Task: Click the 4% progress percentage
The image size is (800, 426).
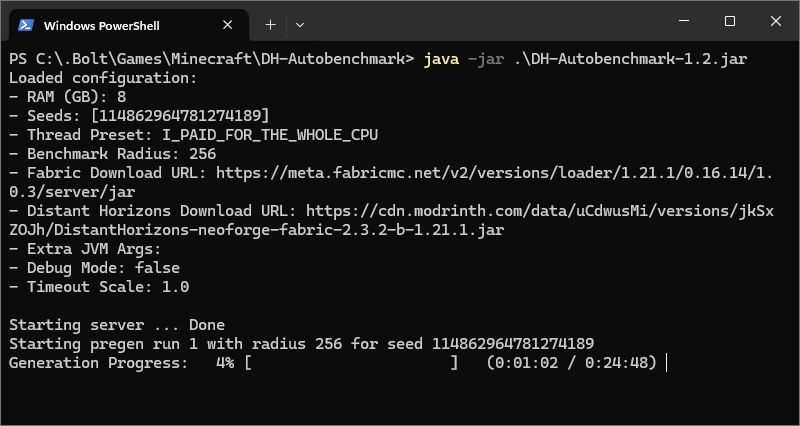Action: coord(225,363)
